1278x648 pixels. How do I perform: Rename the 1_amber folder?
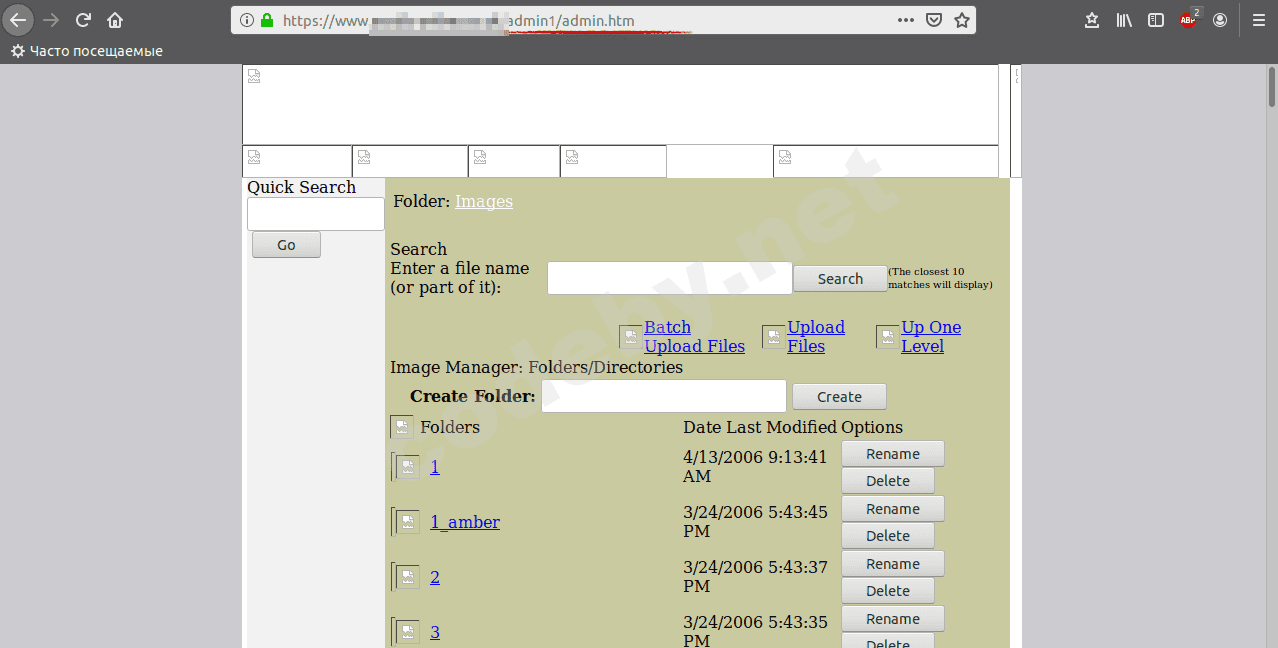point(893,509)
